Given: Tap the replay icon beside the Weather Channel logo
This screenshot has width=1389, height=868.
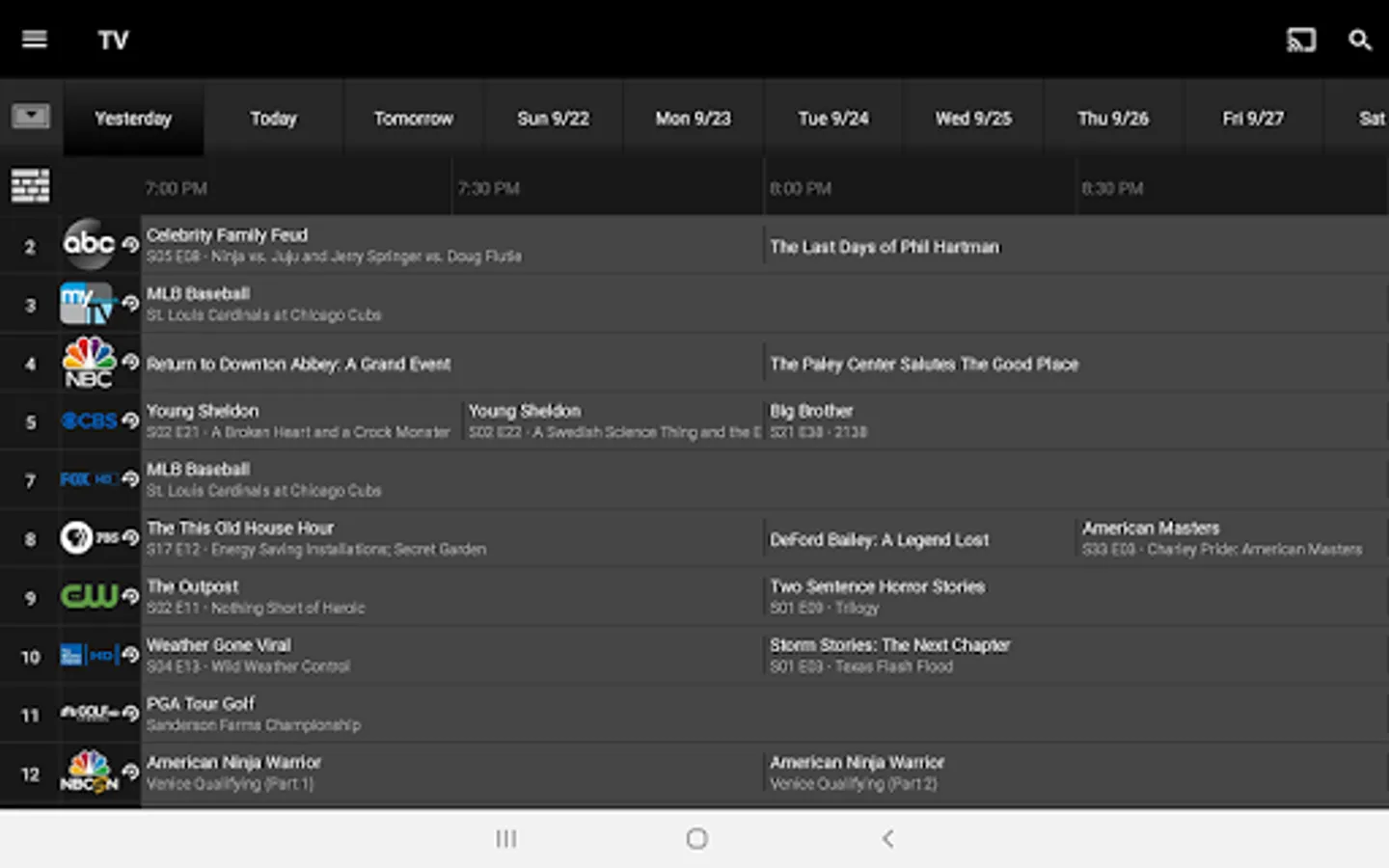Looking at the screenshot, I should pyautogui.click(x=130, y=655).
